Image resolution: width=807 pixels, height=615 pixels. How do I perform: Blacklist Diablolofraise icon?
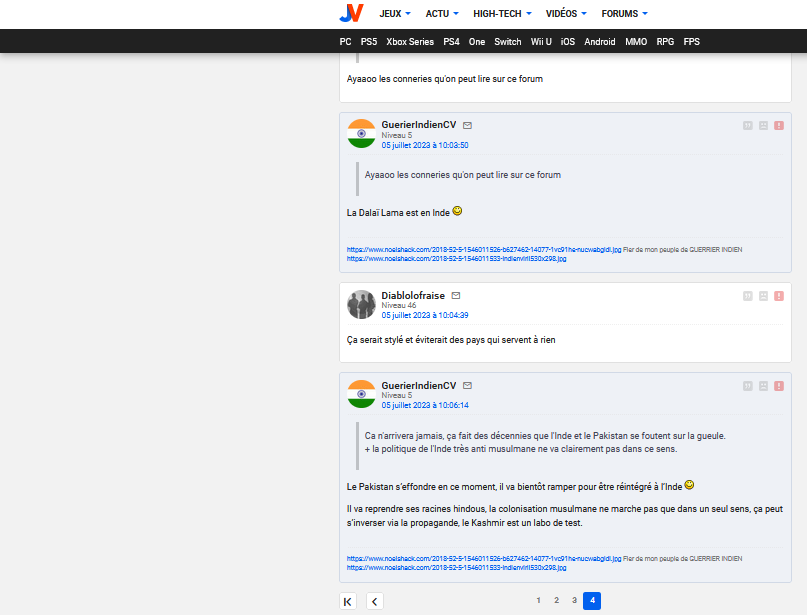click(x=763, y=296)
